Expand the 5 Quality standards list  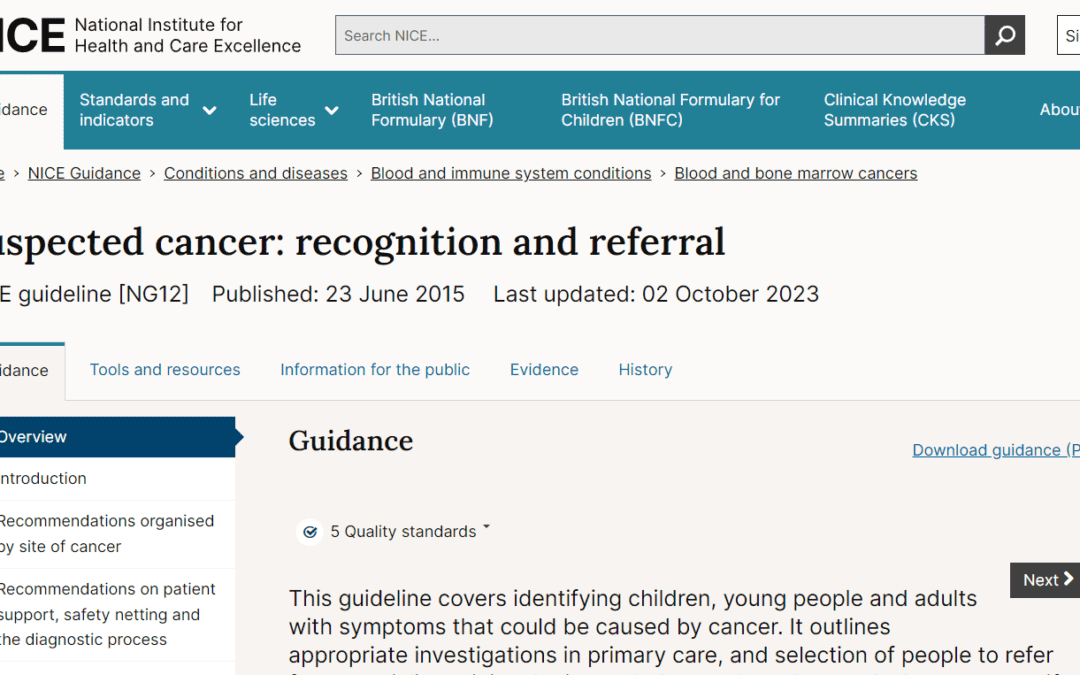(x=411, y=531)
